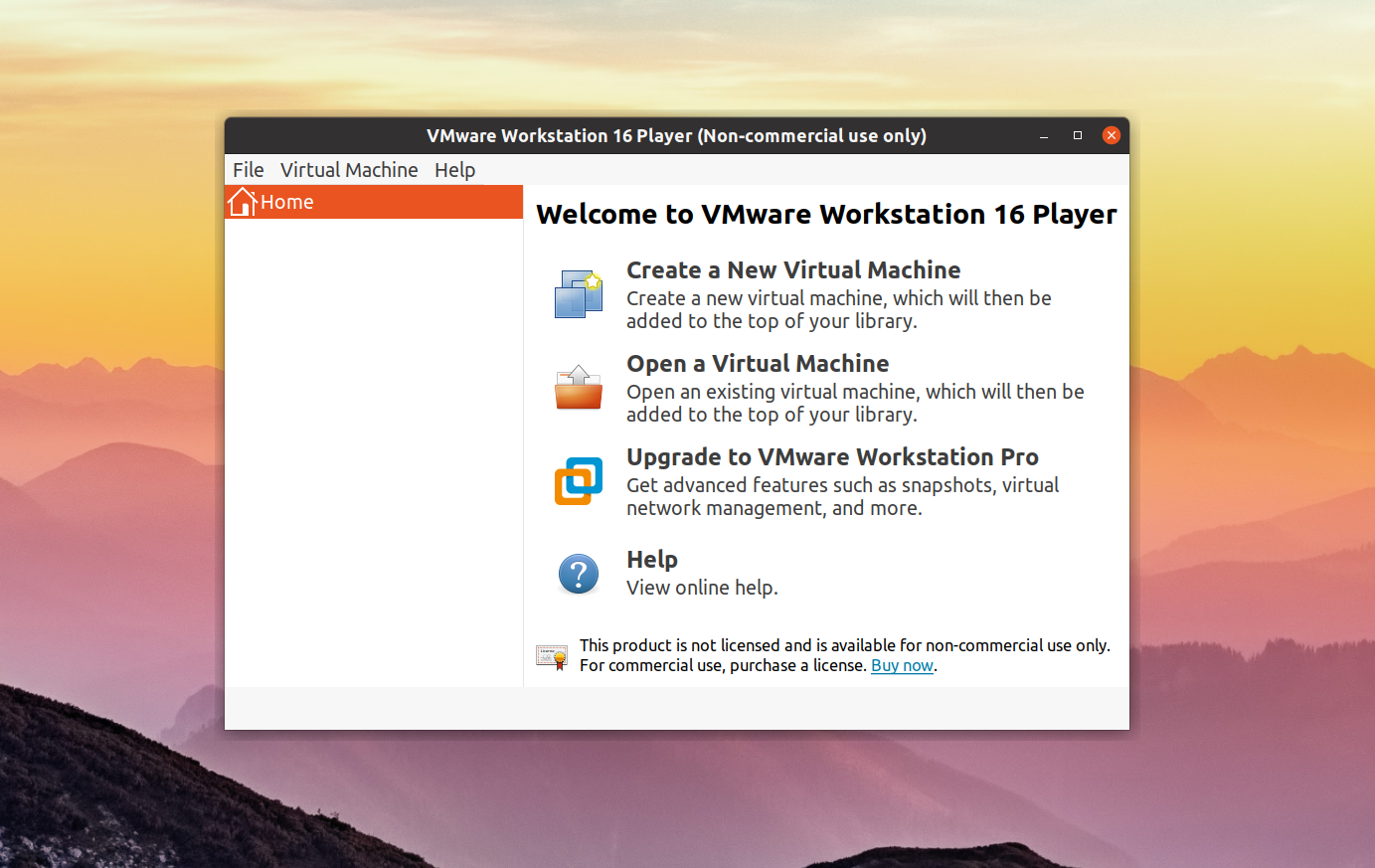Click the license certificate icon

click(552, 656)
